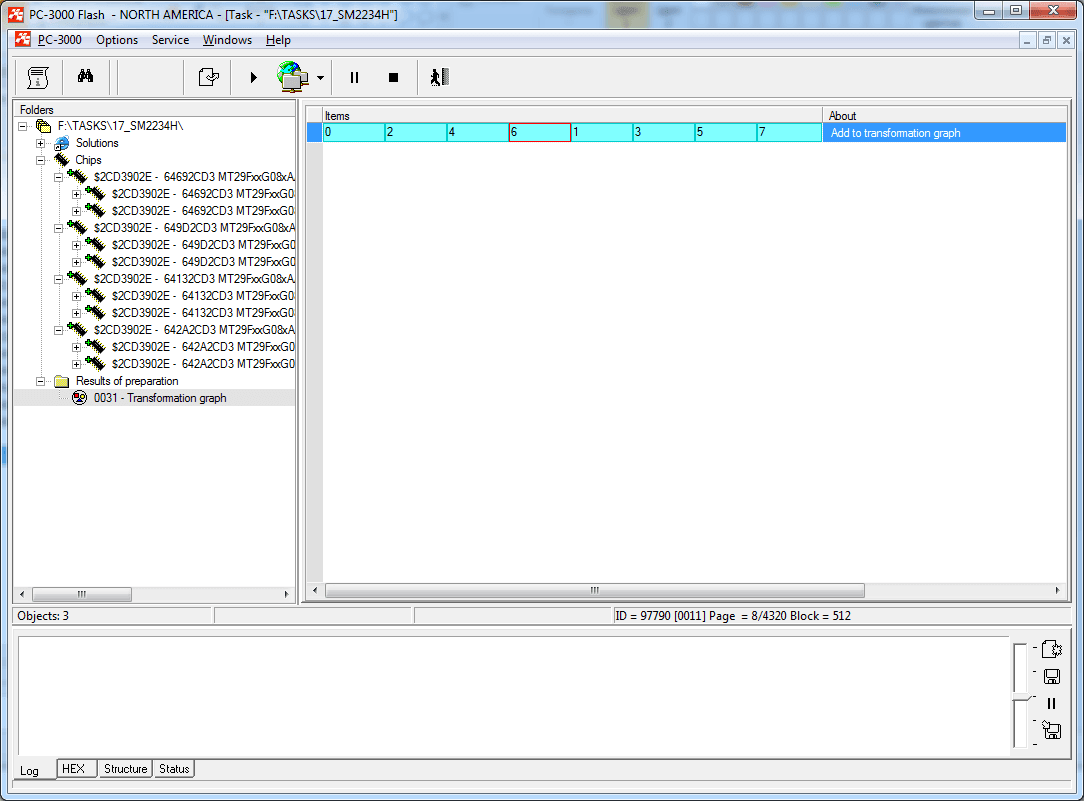Select item 0 in the Items row

click(353, 132)
